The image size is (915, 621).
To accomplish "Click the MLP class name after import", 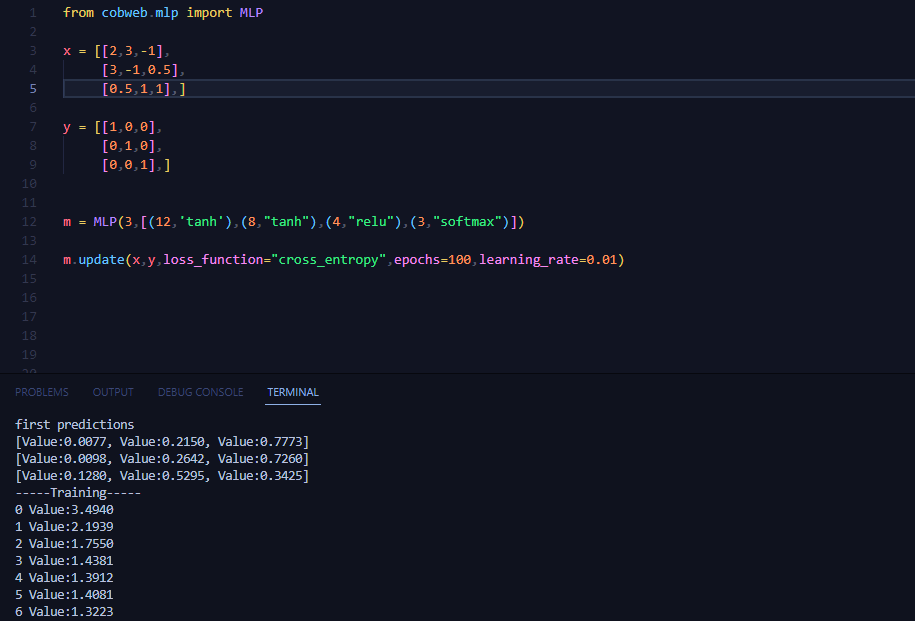I will point(251,13).
